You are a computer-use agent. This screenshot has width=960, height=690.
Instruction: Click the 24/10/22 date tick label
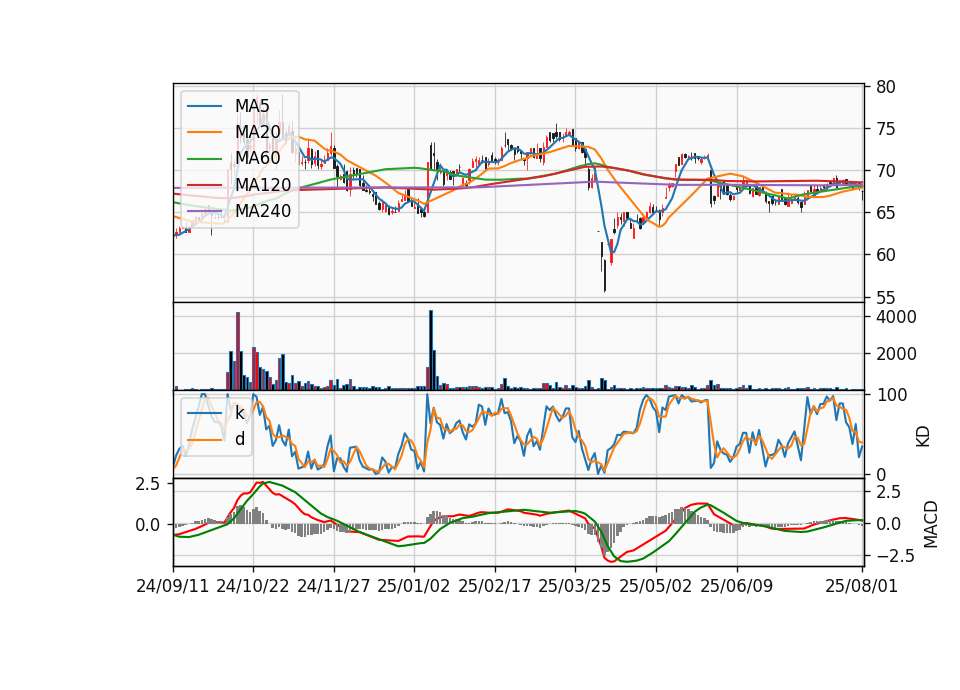click(253, 586)
